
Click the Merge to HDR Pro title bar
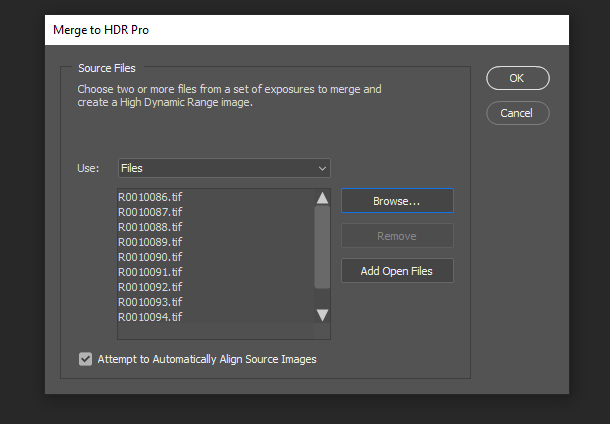click(x=300, y=30)
